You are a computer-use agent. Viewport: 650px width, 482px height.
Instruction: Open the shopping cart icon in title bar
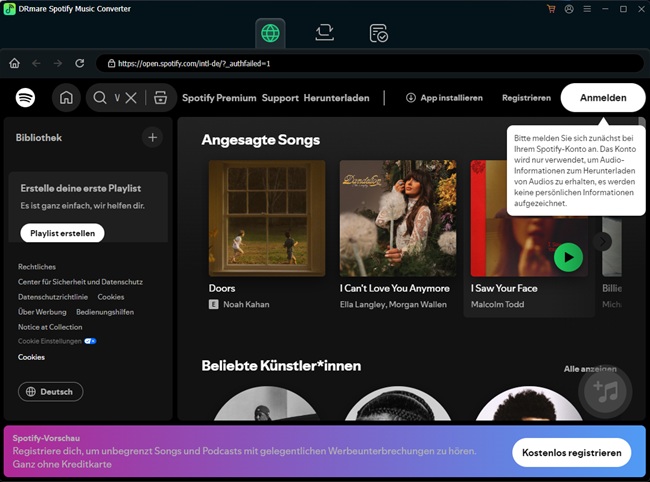[x=551, y=9]
